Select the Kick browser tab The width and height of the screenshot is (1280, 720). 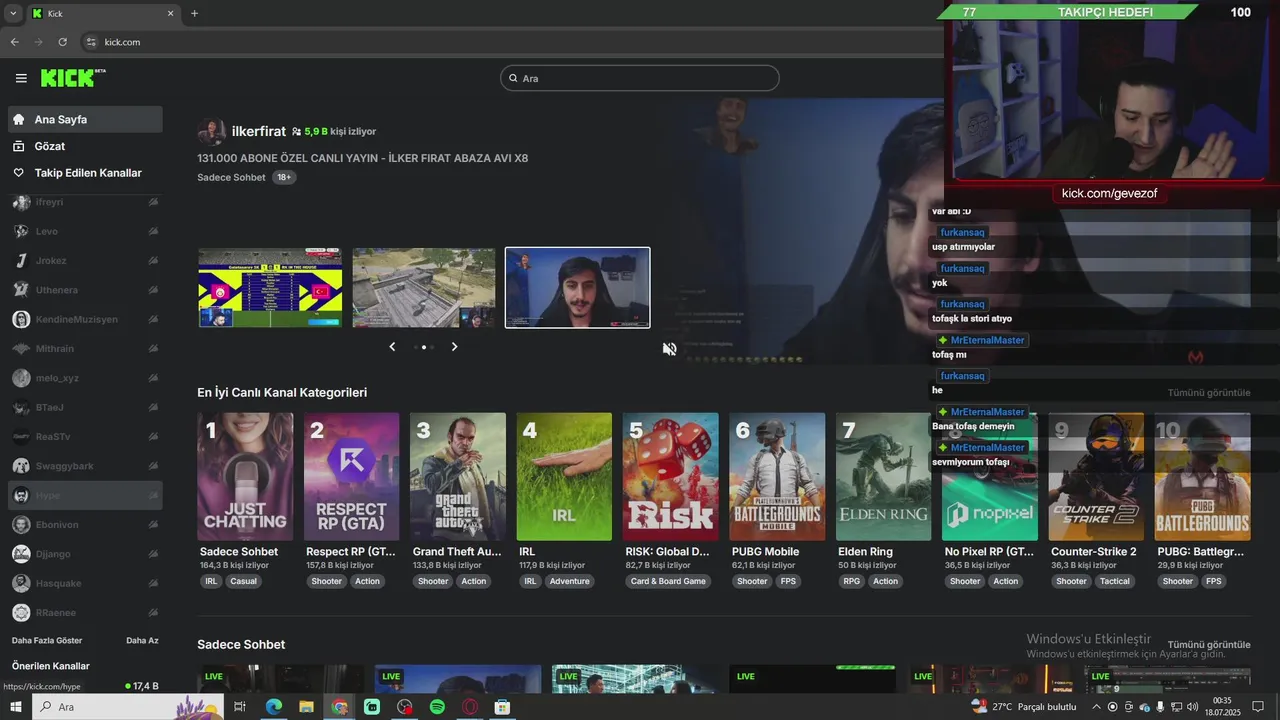pyautogui.click(x=102, y=13)
